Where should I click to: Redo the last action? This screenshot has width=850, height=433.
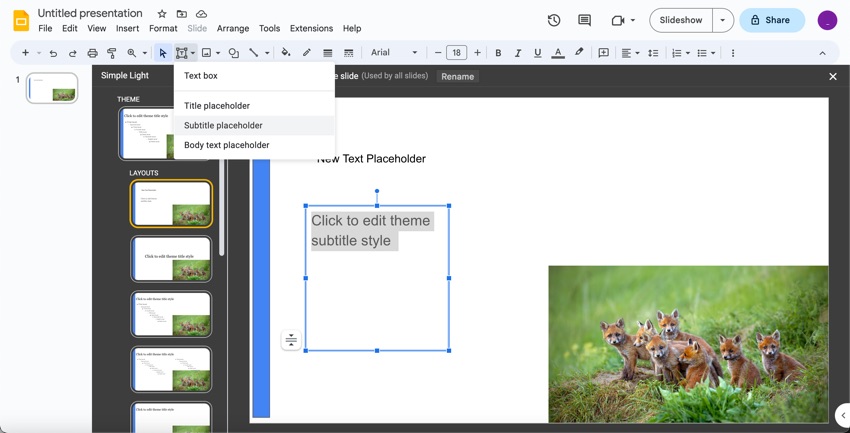tap(73, 53)
